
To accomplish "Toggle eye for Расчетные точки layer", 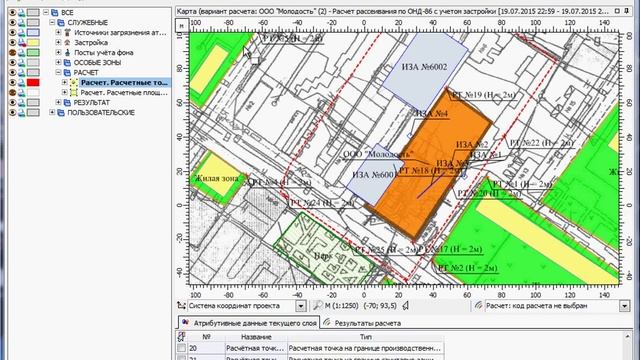I will [x=13, y=82].
